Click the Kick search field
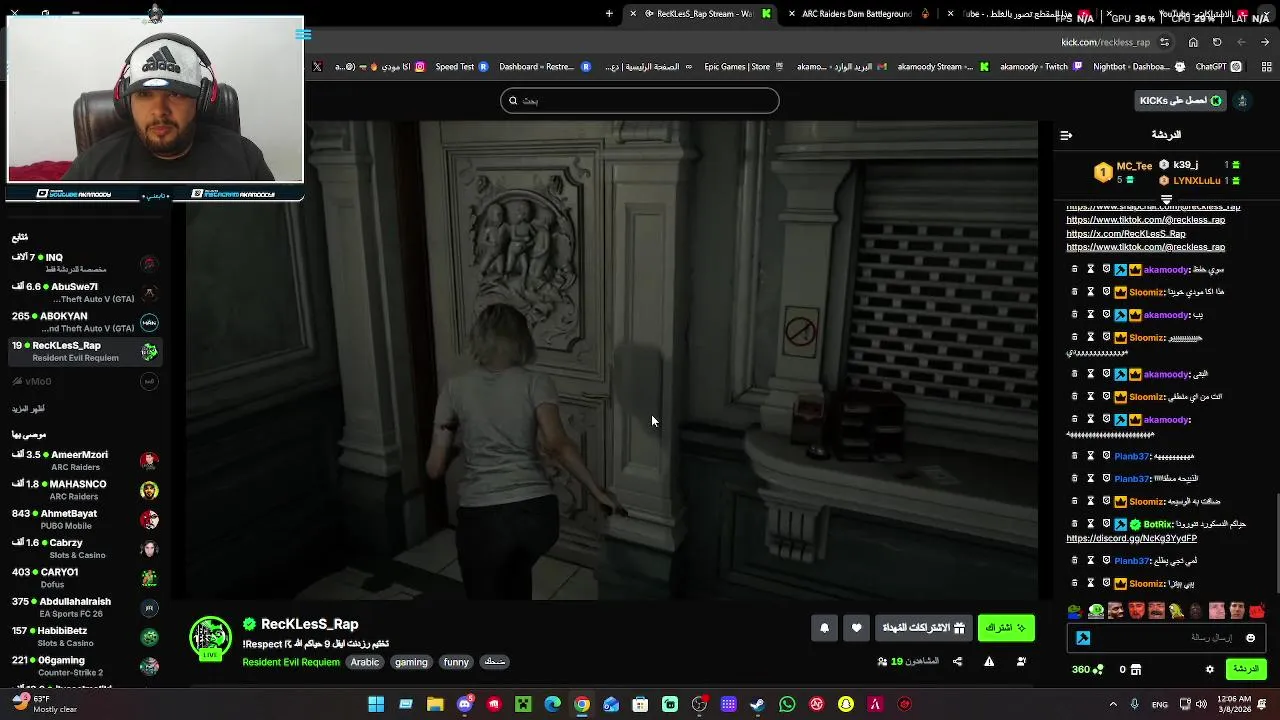The height and width of the screenshot is (720, 1280). tap(640, 100)
